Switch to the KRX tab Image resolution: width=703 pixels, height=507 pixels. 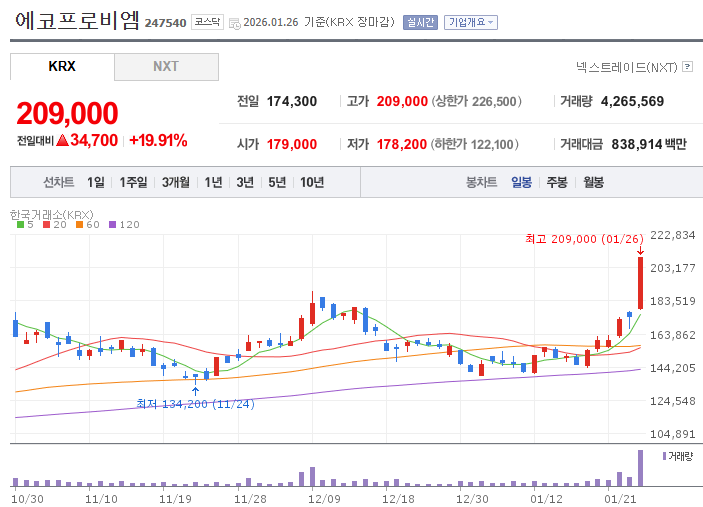tap(62, 67)
